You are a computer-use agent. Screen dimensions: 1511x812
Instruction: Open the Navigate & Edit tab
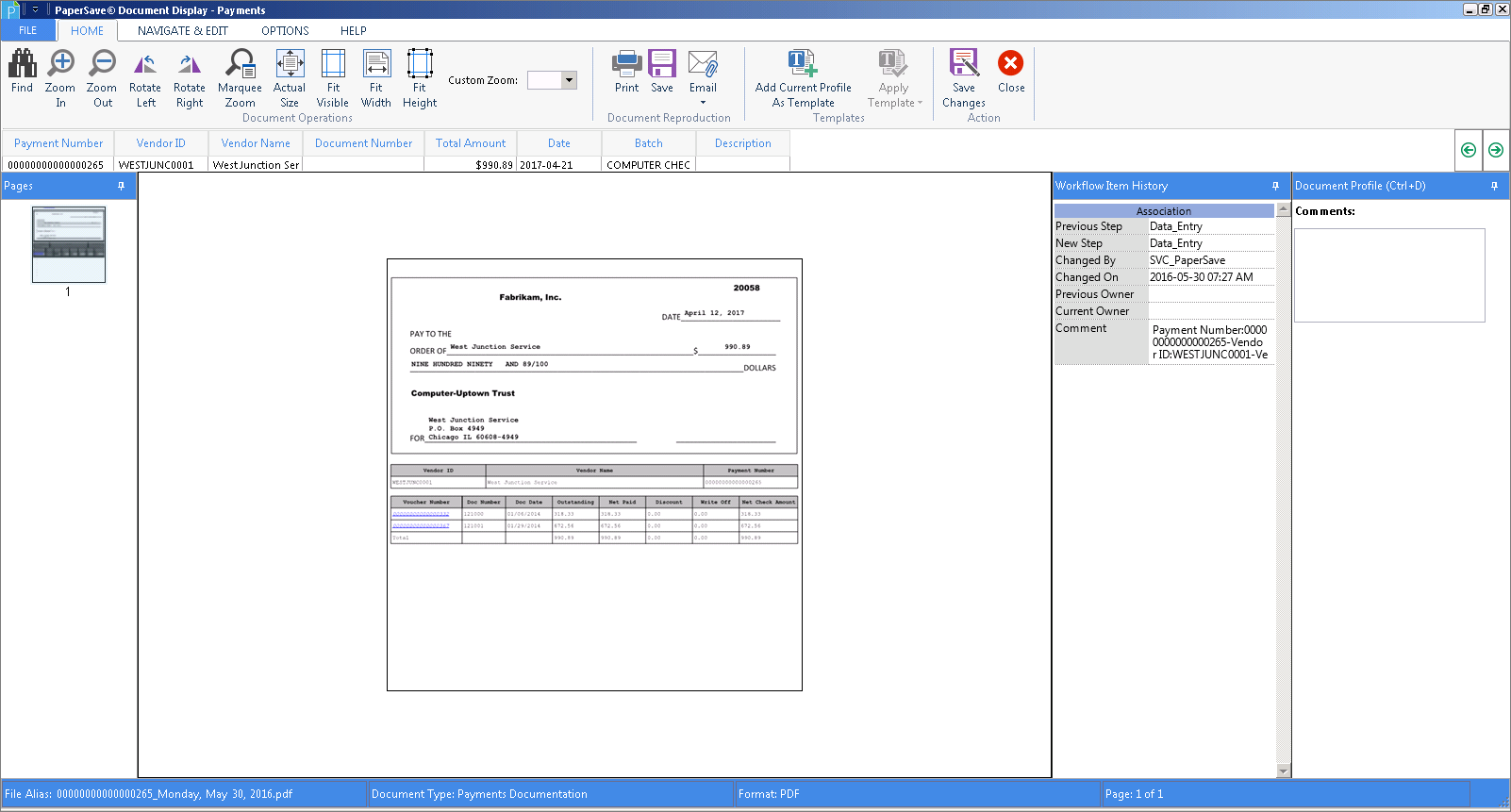tap(183, 31)
